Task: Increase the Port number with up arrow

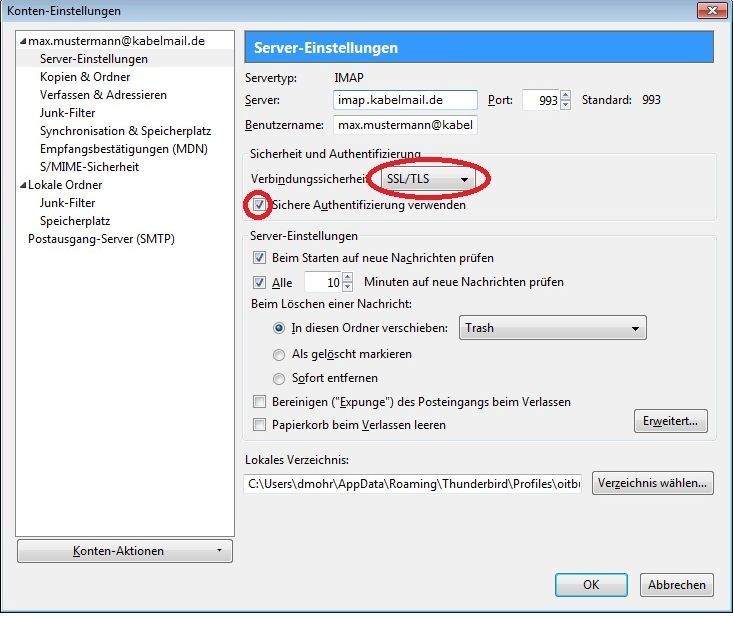Action: 566,95
